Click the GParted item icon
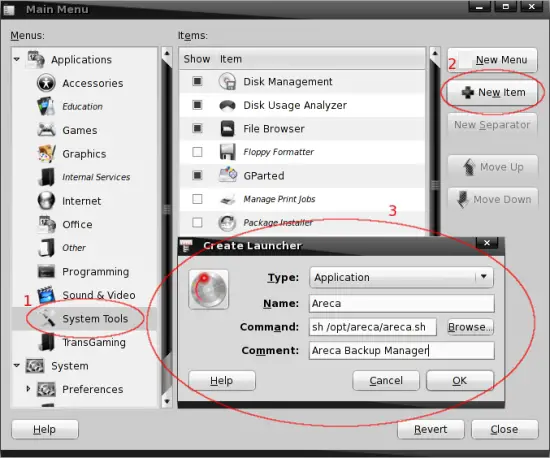550x458 pixels. point(227,175)
